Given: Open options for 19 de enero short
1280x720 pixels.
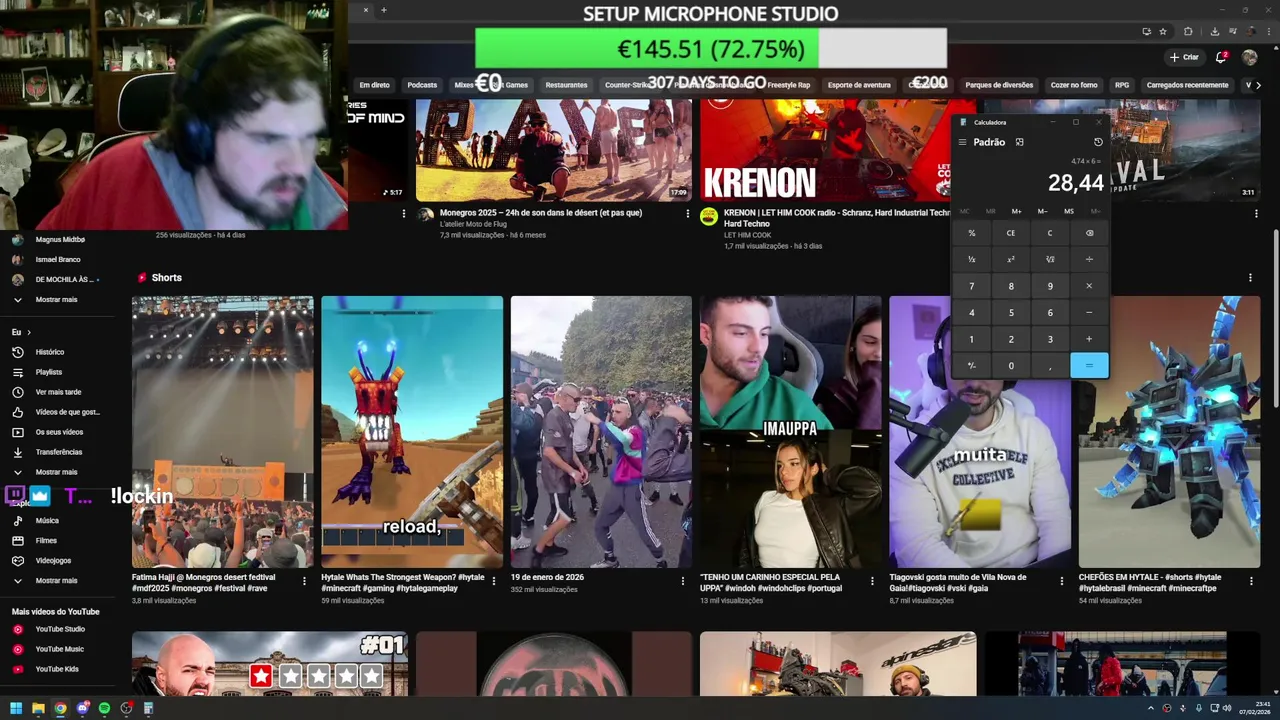Looking at the screenshot, I should [x=683, y=580].
